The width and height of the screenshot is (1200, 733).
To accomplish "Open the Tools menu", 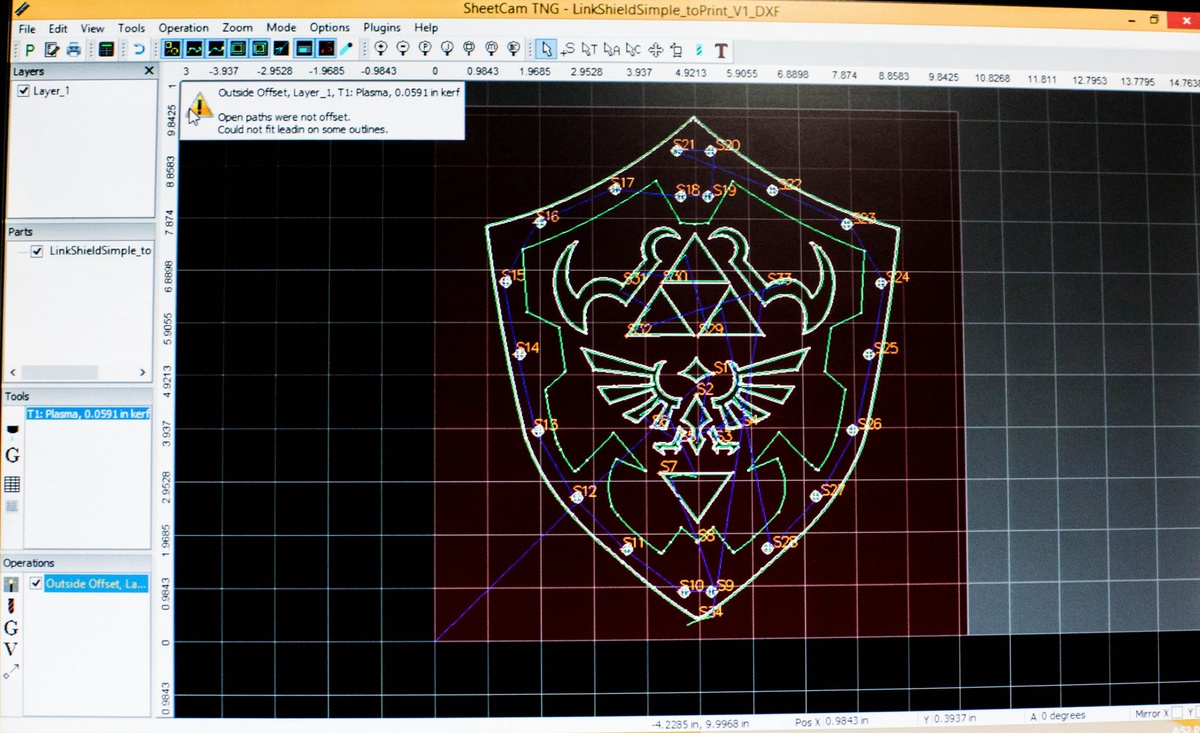I will point(131,28).
